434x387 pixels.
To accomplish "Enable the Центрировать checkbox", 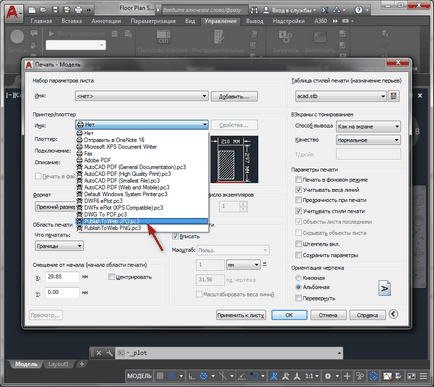I will pos(111,277).
